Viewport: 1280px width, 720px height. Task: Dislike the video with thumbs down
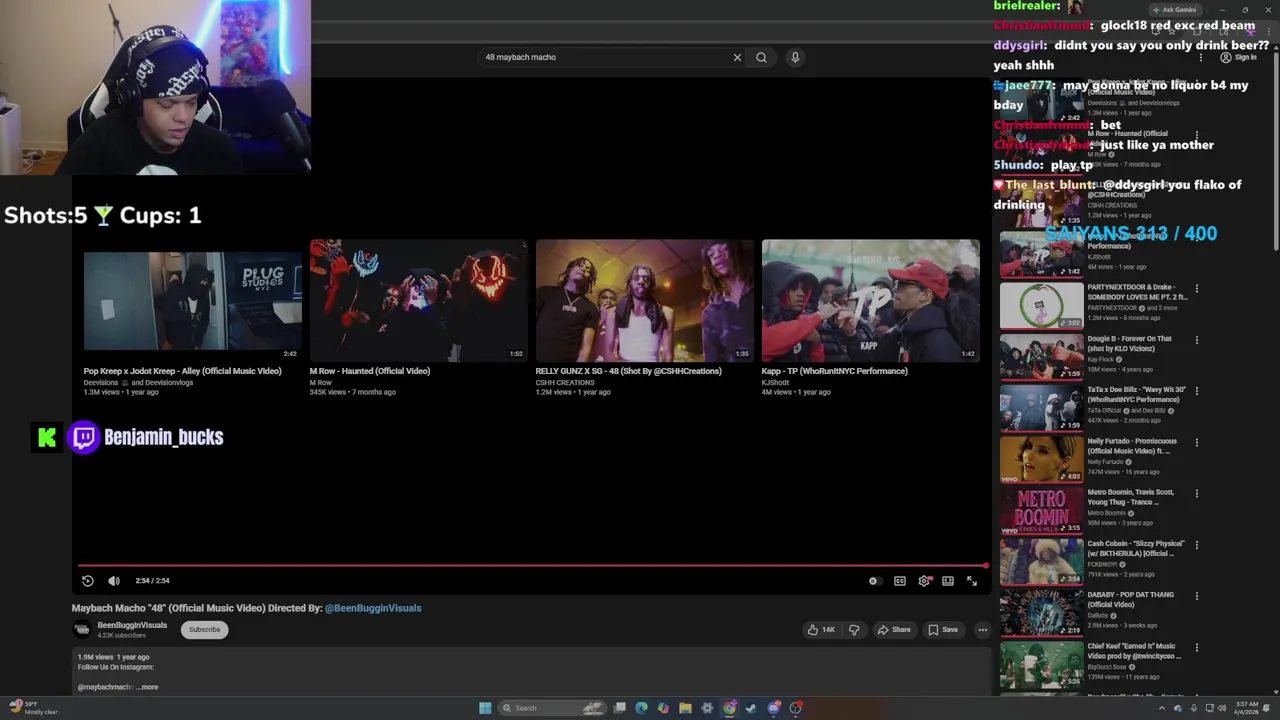coord(854,629)
